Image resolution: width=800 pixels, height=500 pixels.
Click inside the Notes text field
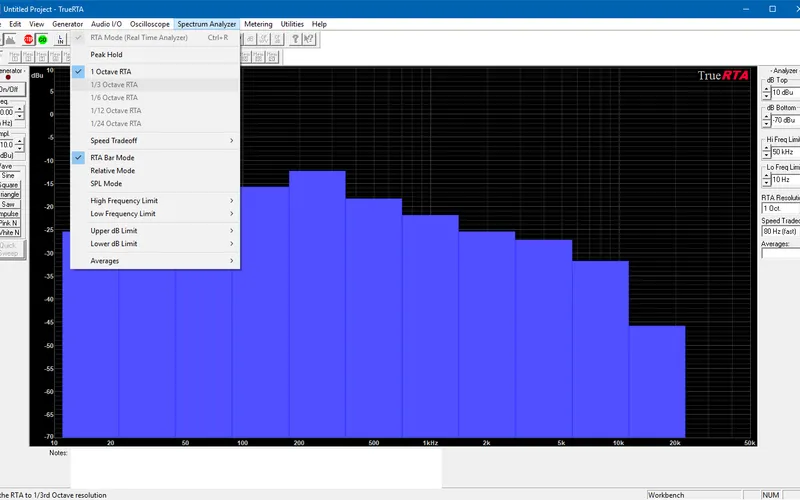coord(255,468)
